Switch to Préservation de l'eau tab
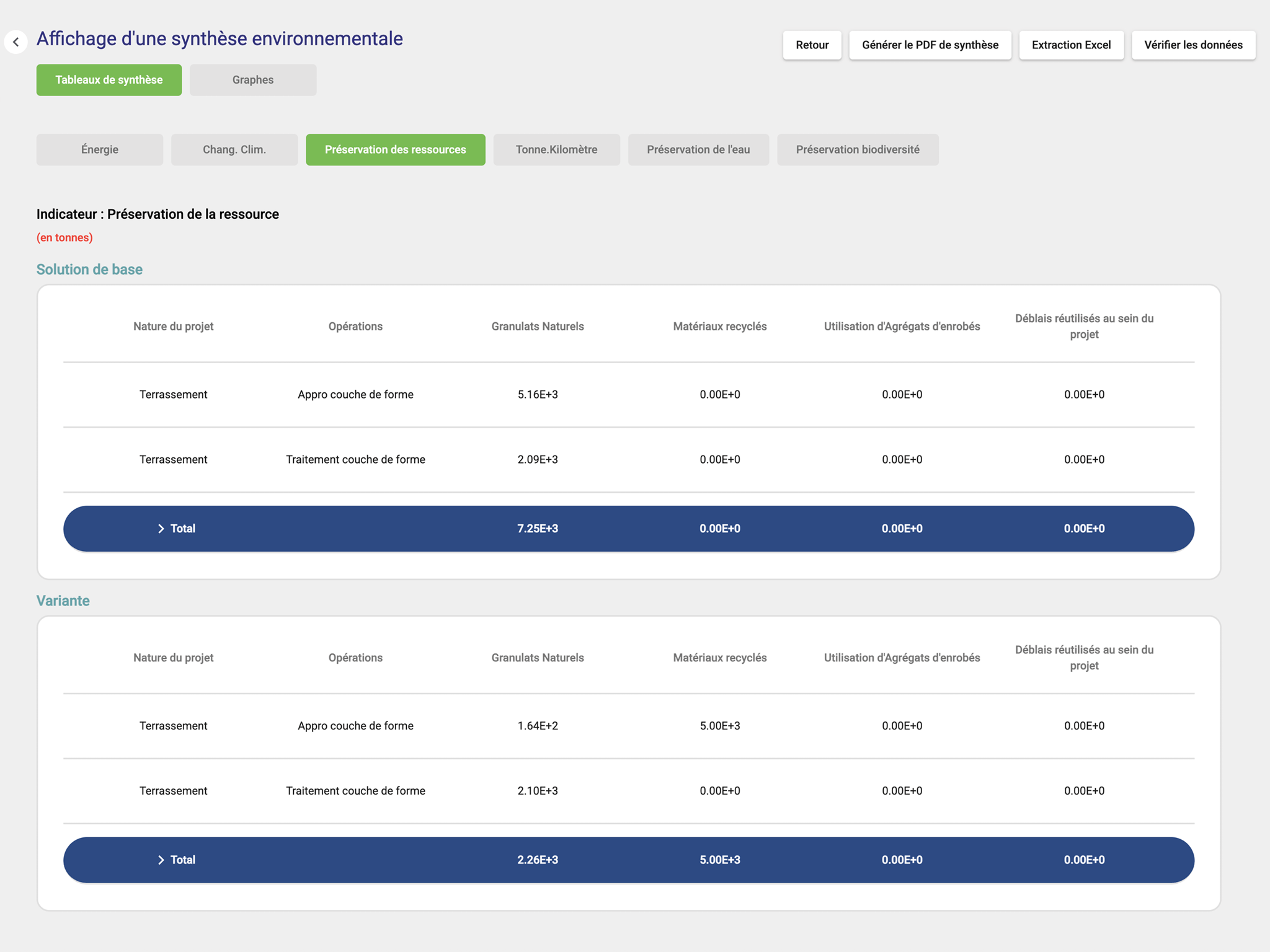This screenshot has width=1270, height=952. pos(698,149)
